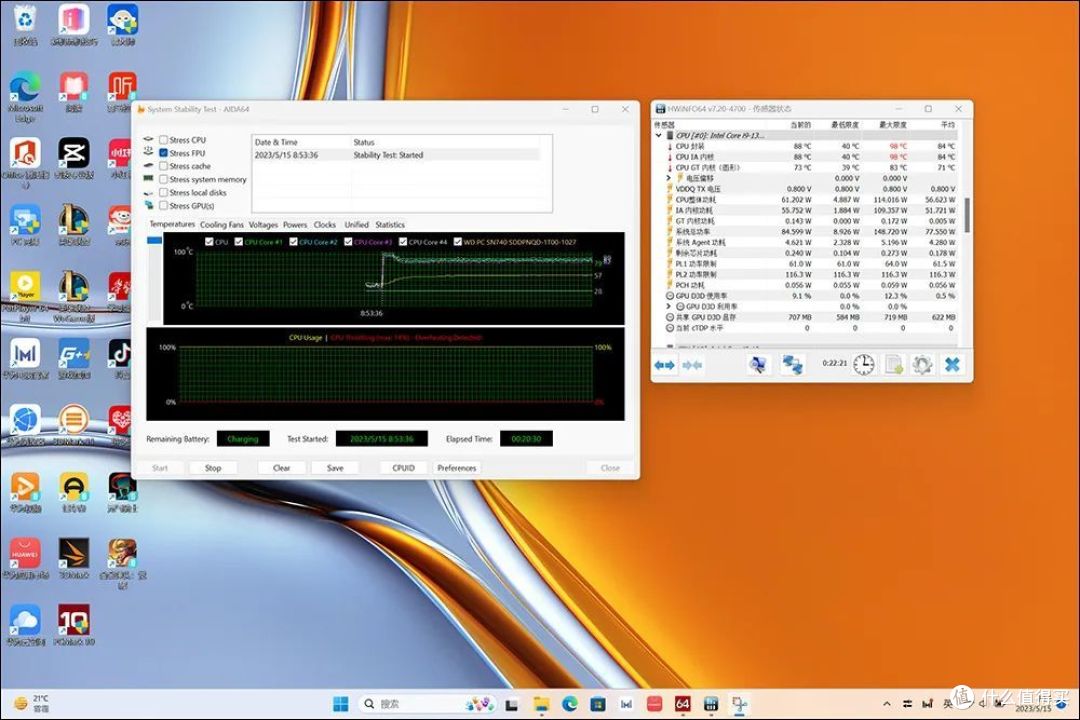Switch to Unified tab

[356, 225]
